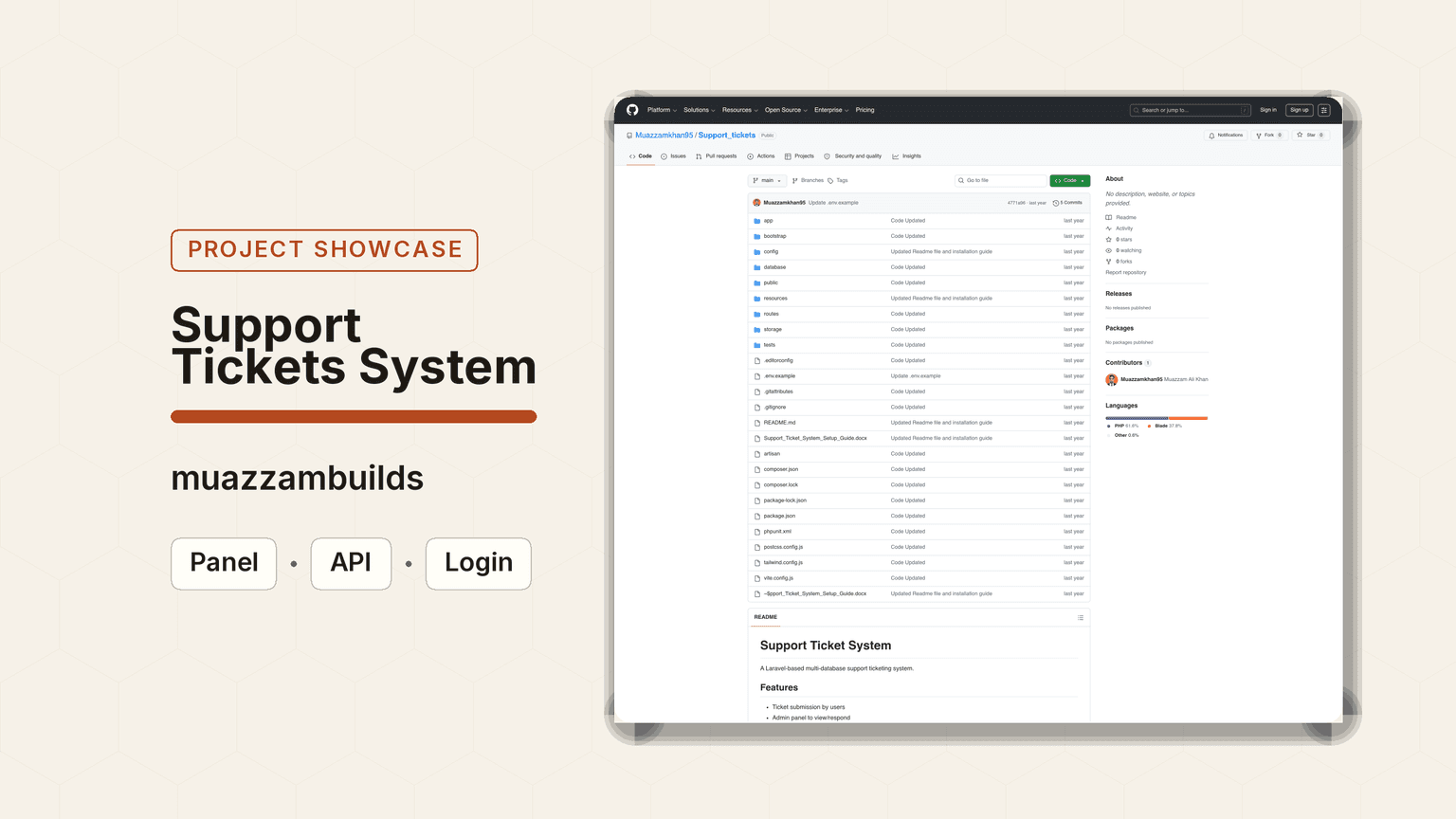Click the branch icon next to Branches
Image resolution: width=1456 pixels, height=819 pixels.
click(795, 180)
